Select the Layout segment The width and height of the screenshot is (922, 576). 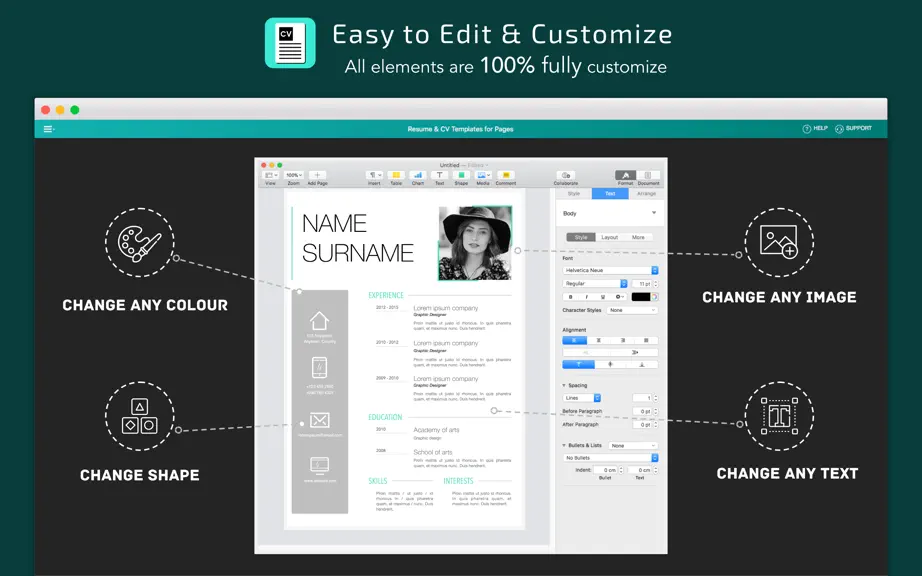pos(610,237)
